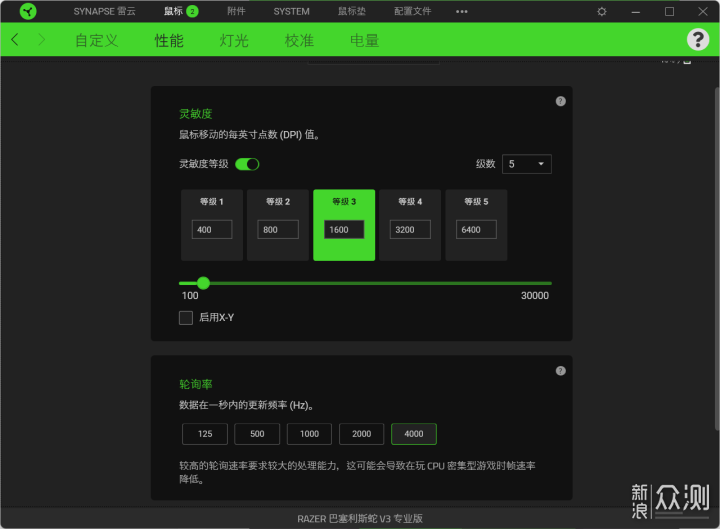The width and height of the screenshot is (720, 529).
Task: Edit the 6400 DPI field
Action: [476, 230]
